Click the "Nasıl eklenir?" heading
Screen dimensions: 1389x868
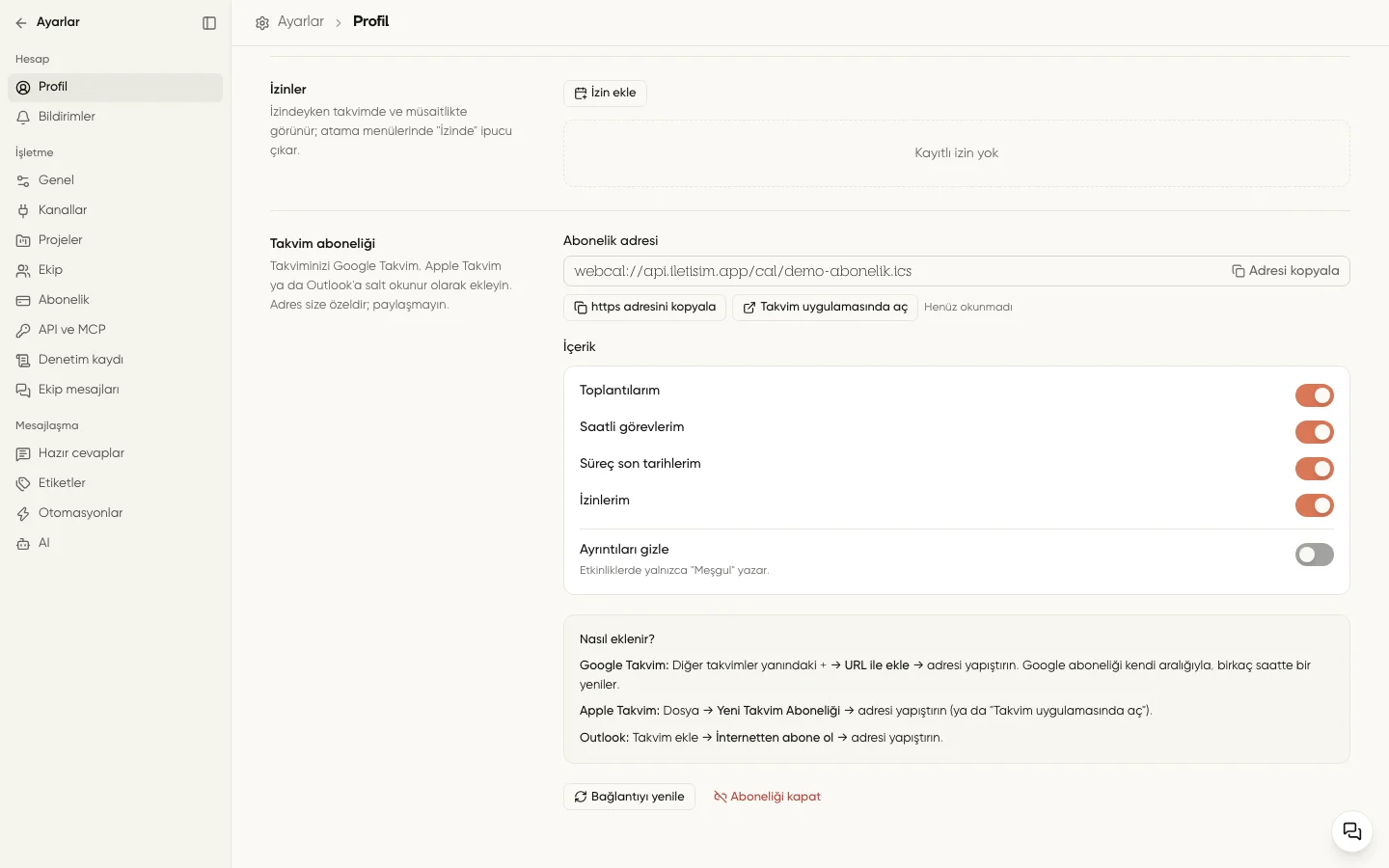tap(617, 639)
